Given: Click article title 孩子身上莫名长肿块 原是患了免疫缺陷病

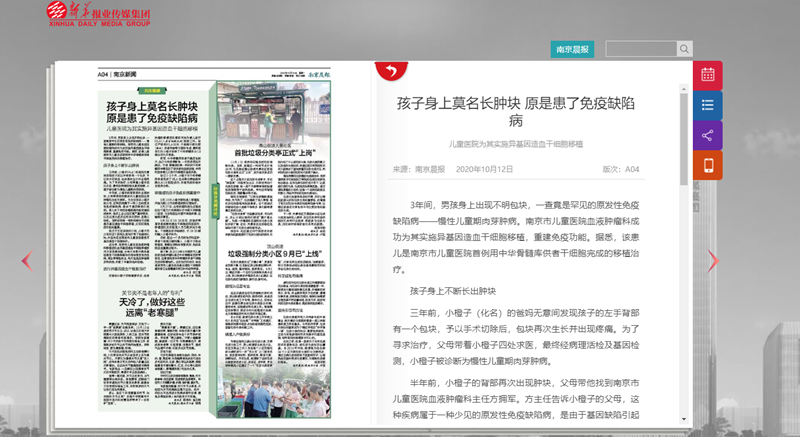Looking at the screenshot, I should pyautogui.click(x=516, y=112).
